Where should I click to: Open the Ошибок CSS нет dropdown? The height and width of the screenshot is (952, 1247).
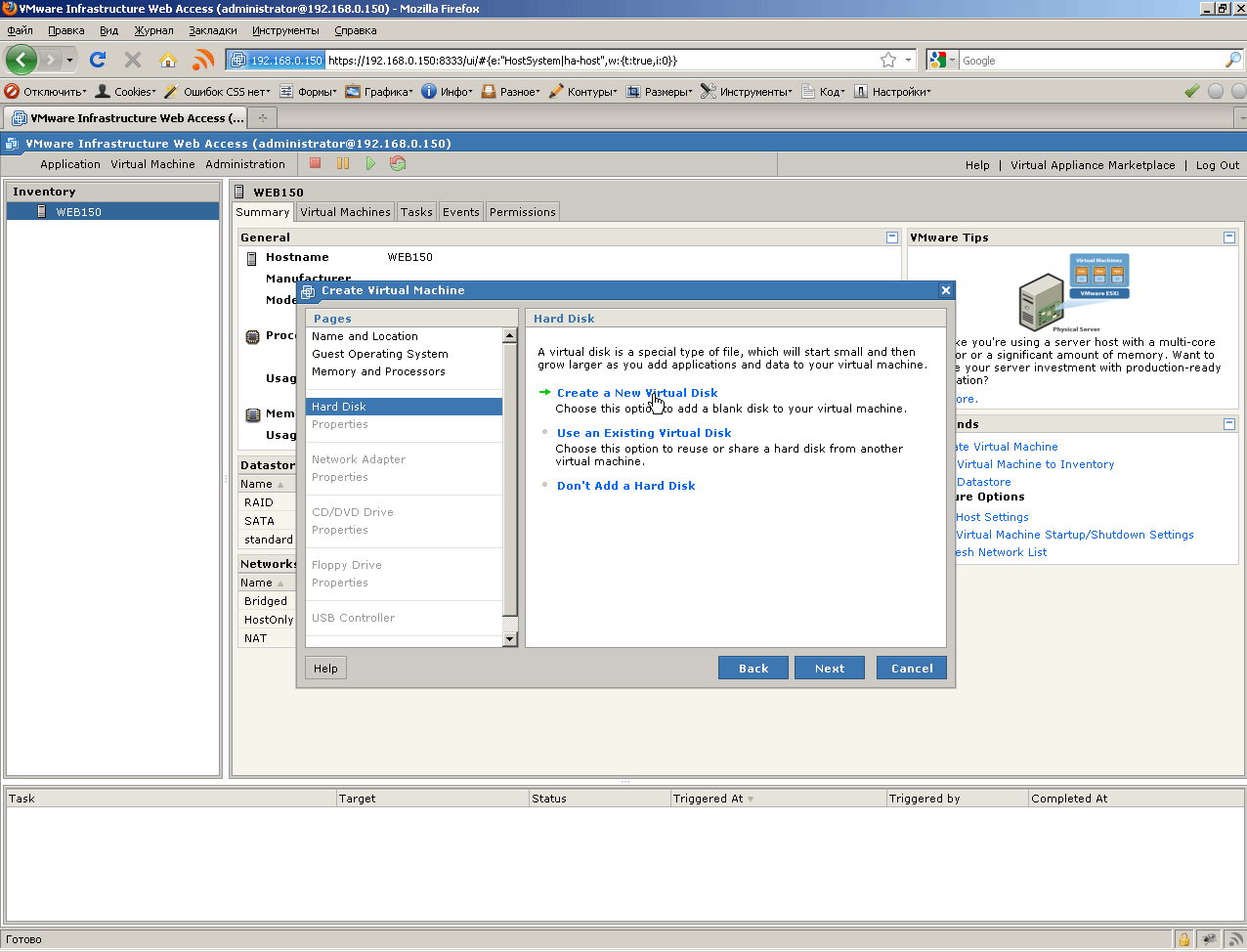(217, 91)
